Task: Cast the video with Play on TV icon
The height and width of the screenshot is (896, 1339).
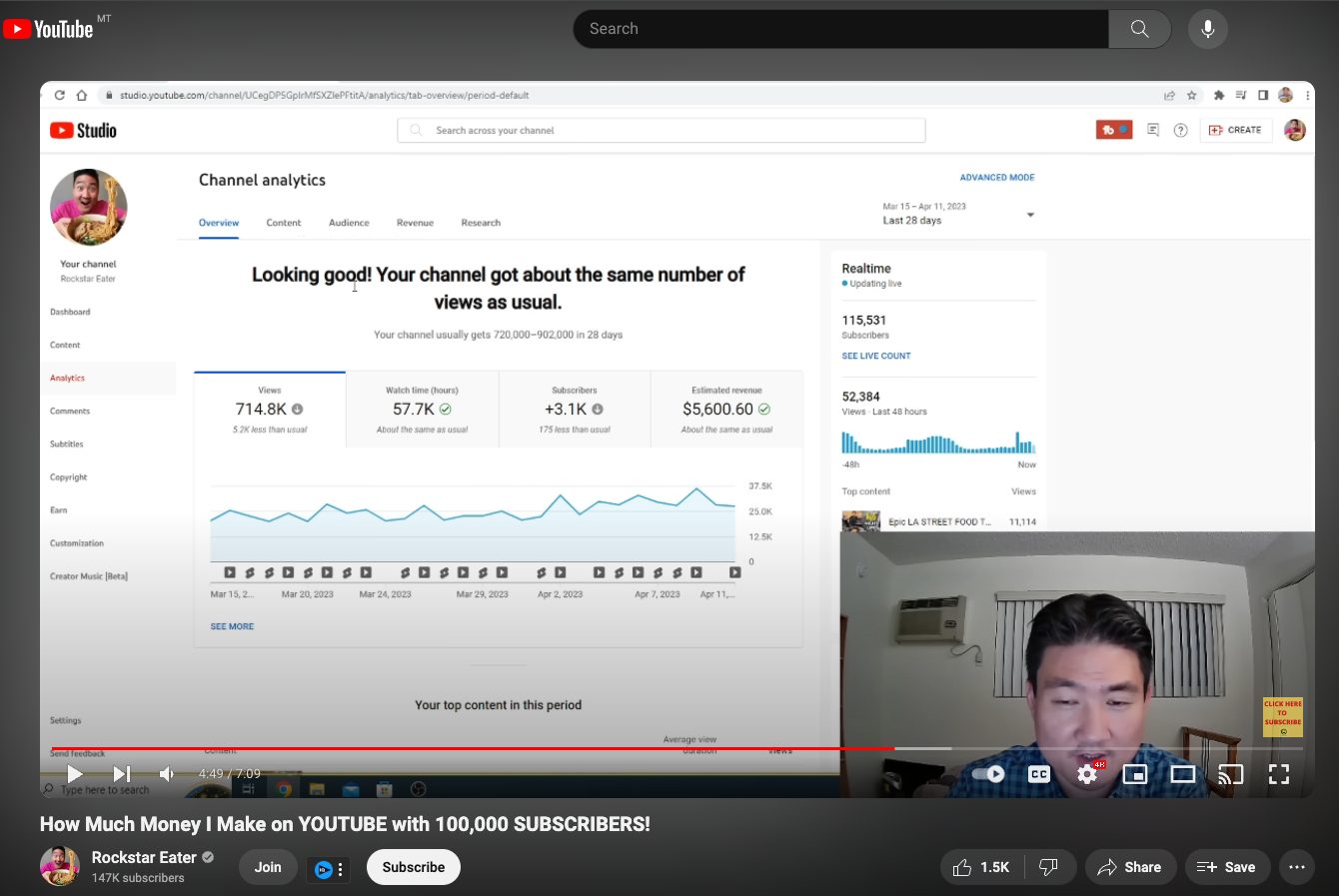Action: 1231,774
